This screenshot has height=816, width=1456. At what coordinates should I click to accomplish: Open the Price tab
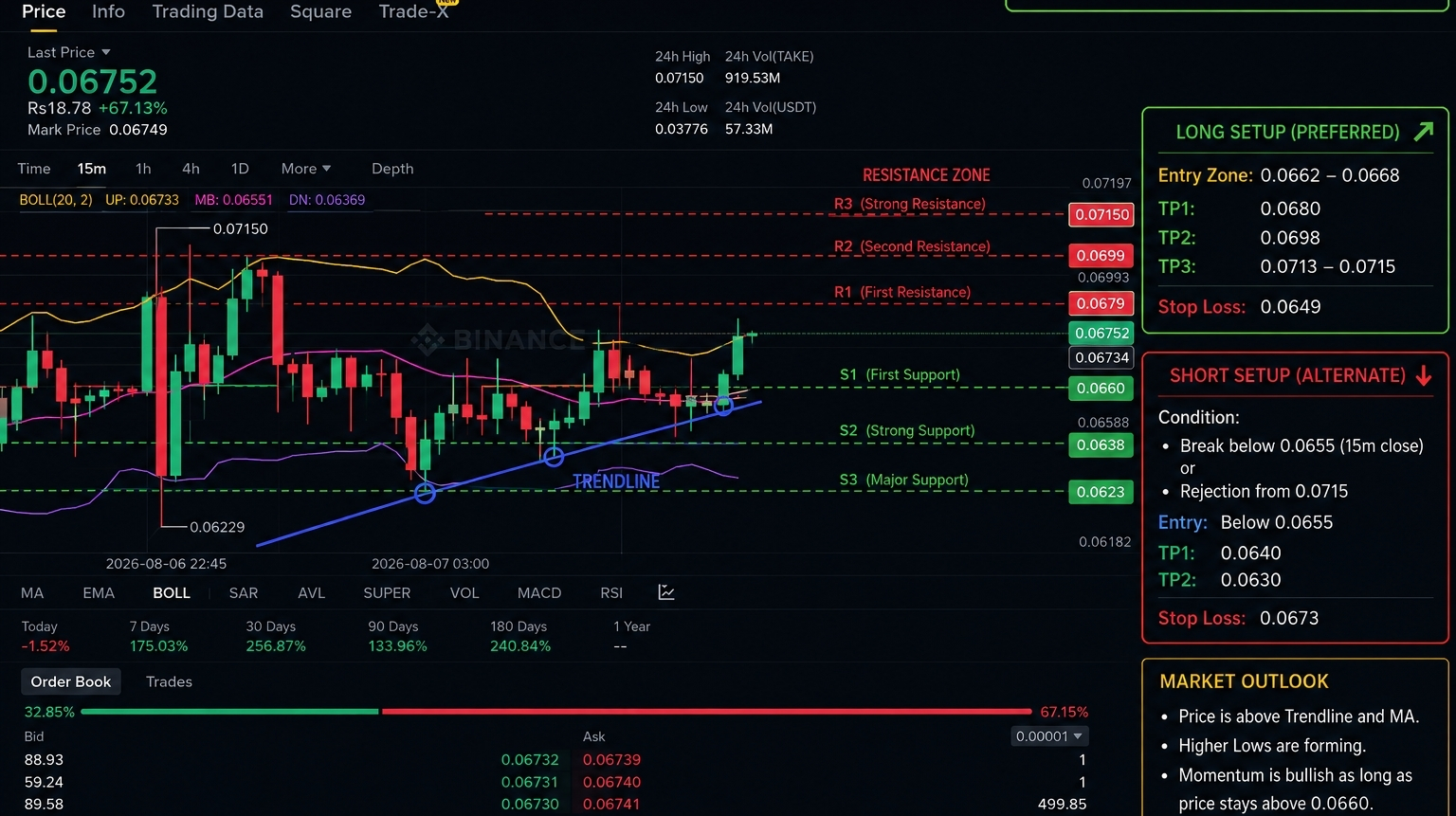pos(44,11)
